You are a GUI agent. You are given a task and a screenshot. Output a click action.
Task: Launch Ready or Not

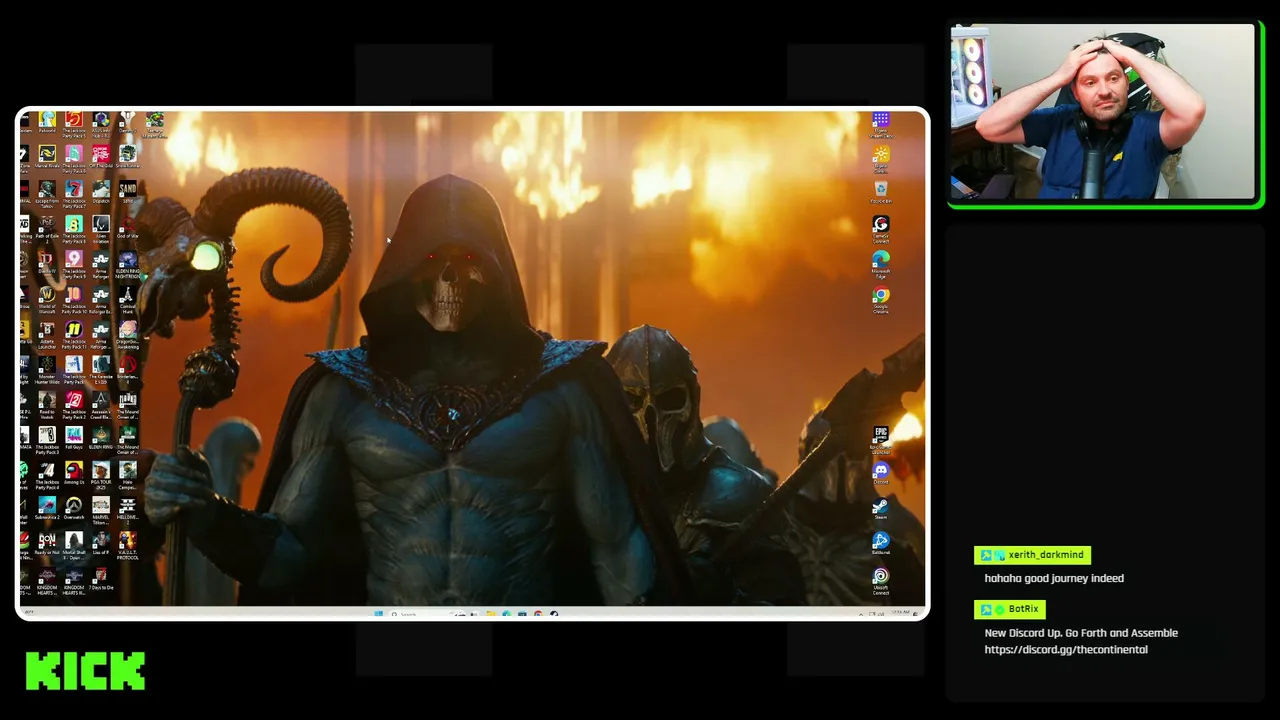pyautogui.click(x=47, y=545)
